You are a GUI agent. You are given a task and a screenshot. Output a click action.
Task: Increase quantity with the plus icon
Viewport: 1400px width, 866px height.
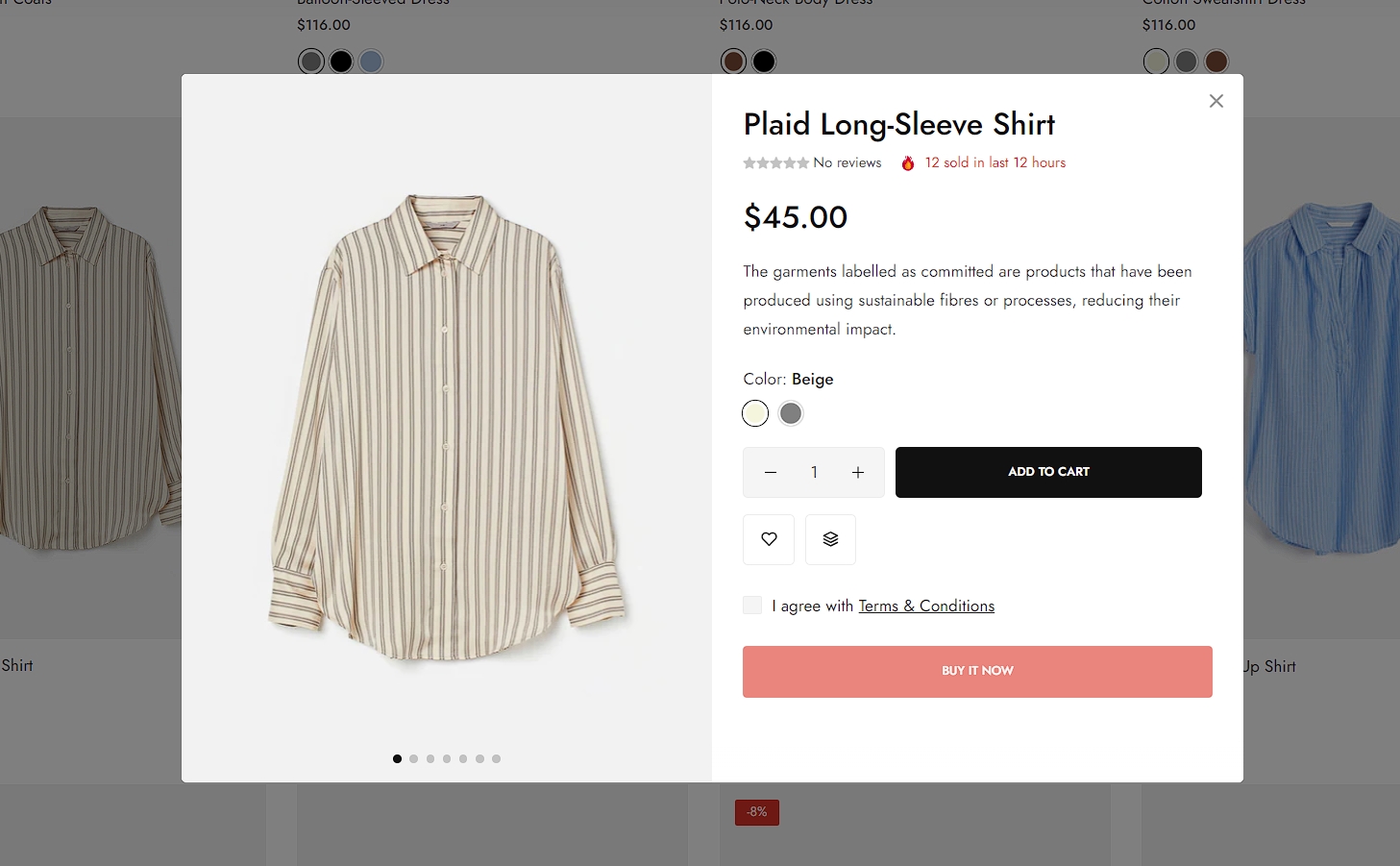pos(858,472)
